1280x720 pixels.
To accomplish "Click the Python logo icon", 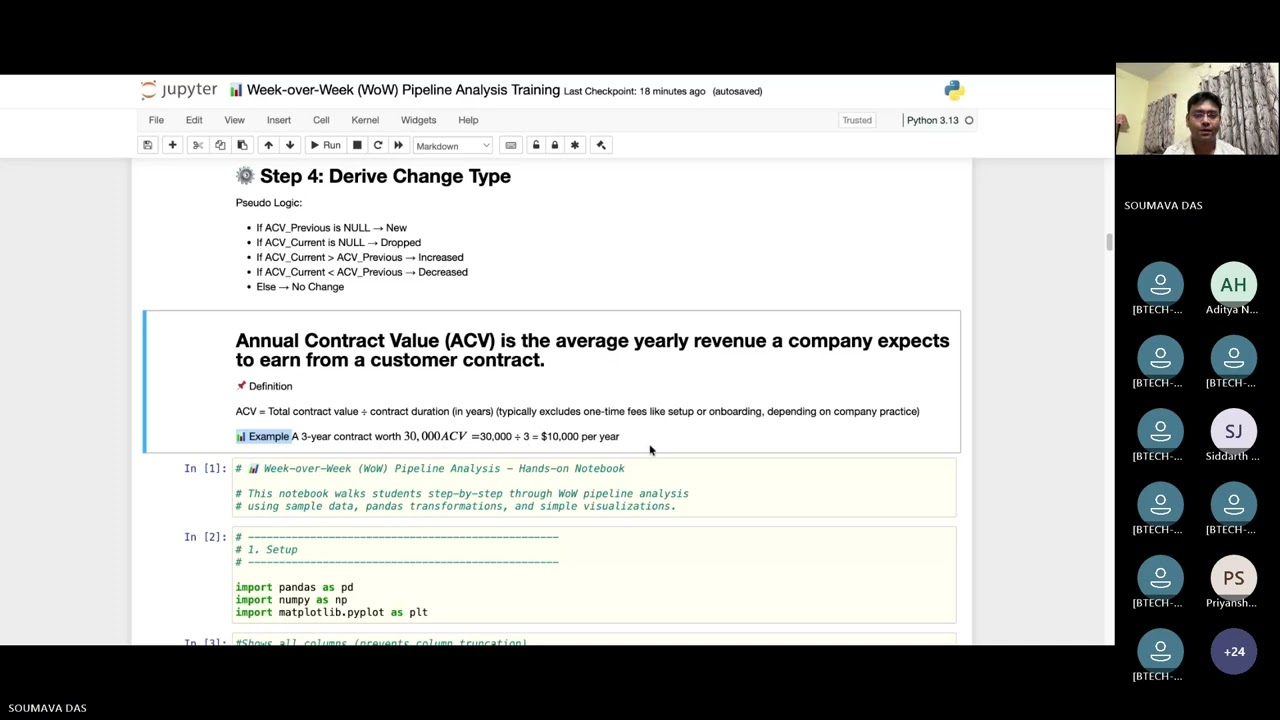I will click(954, 91).
